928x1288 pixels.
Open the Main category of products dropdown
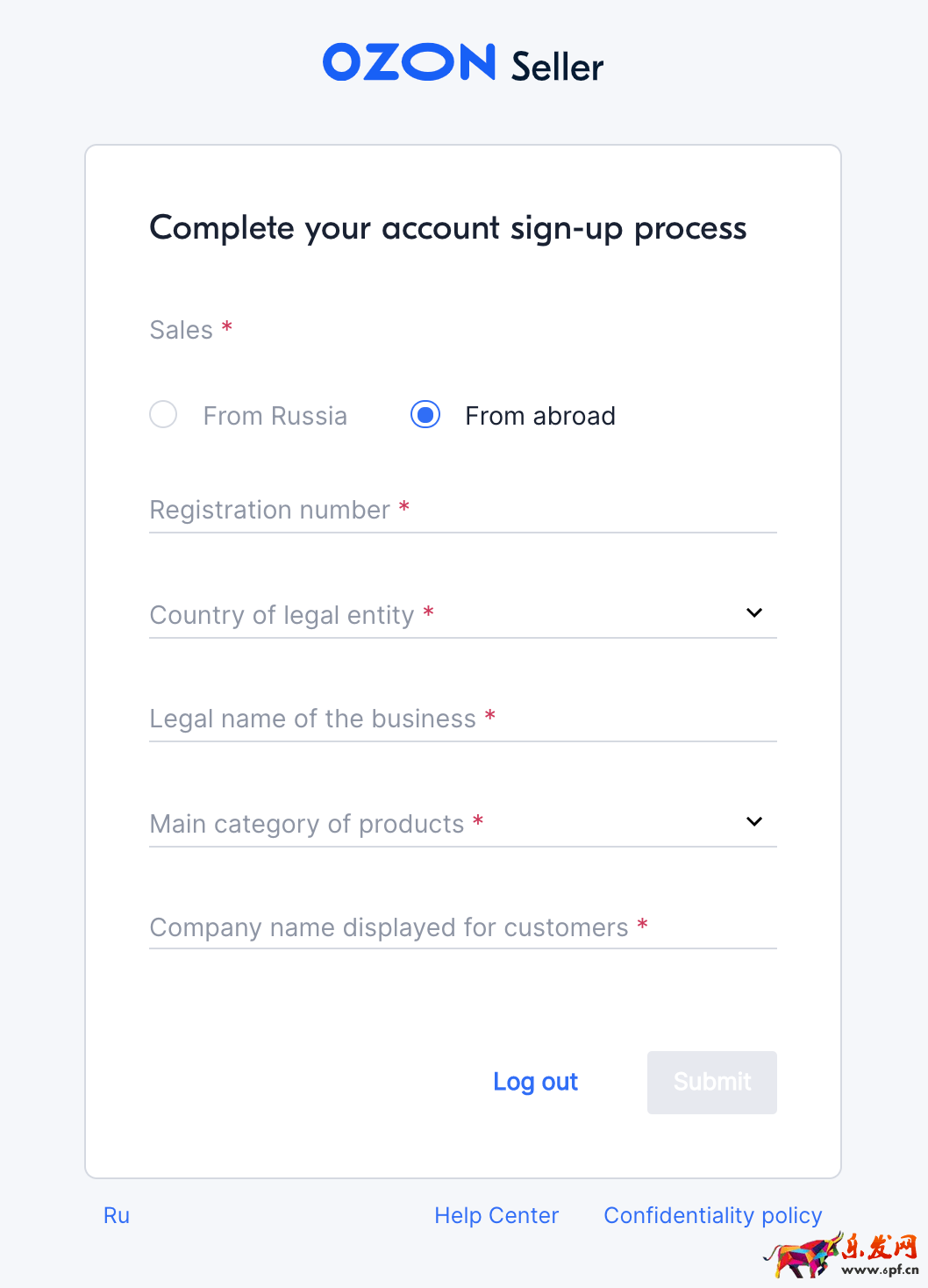pyautogui.click(x=447, y=823)
